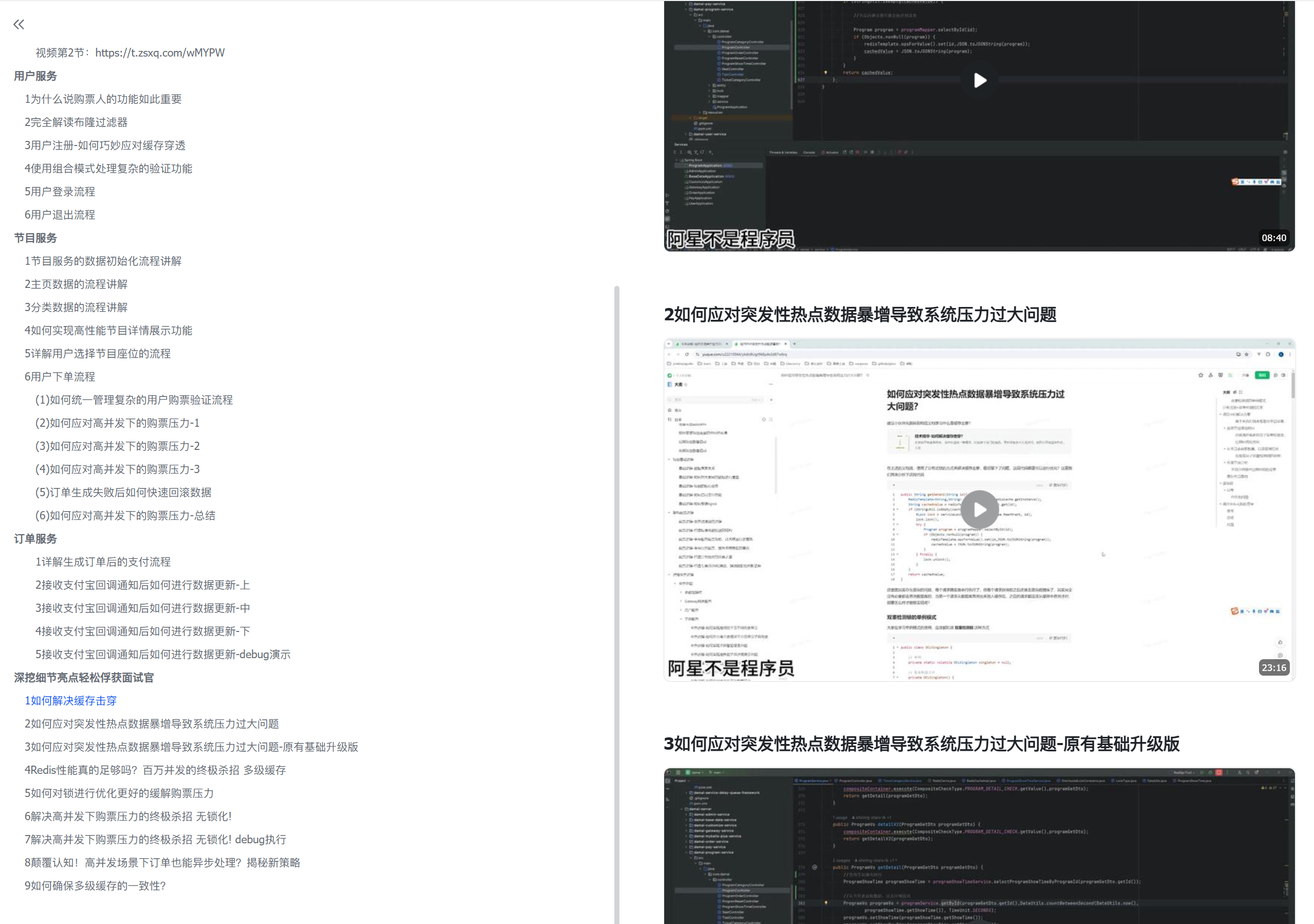
Task: Open the t.zsxq.com video section 2 link
Action: coord(160,52)
